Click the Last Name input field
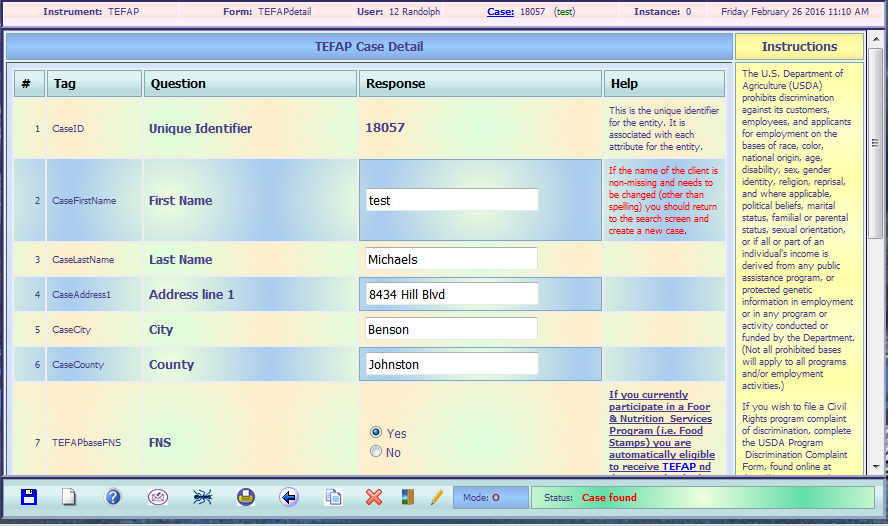 click(452, 259)
